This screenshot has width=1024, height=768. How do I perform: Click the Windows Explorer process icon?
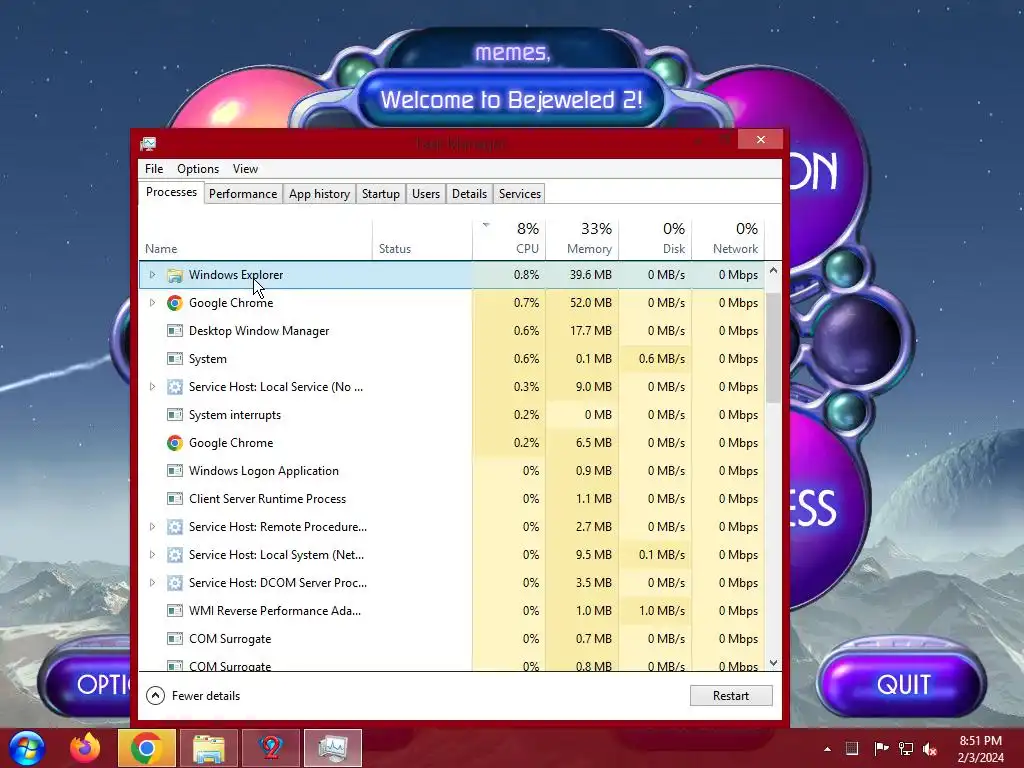pyautogui.click(x=174, y=275)
